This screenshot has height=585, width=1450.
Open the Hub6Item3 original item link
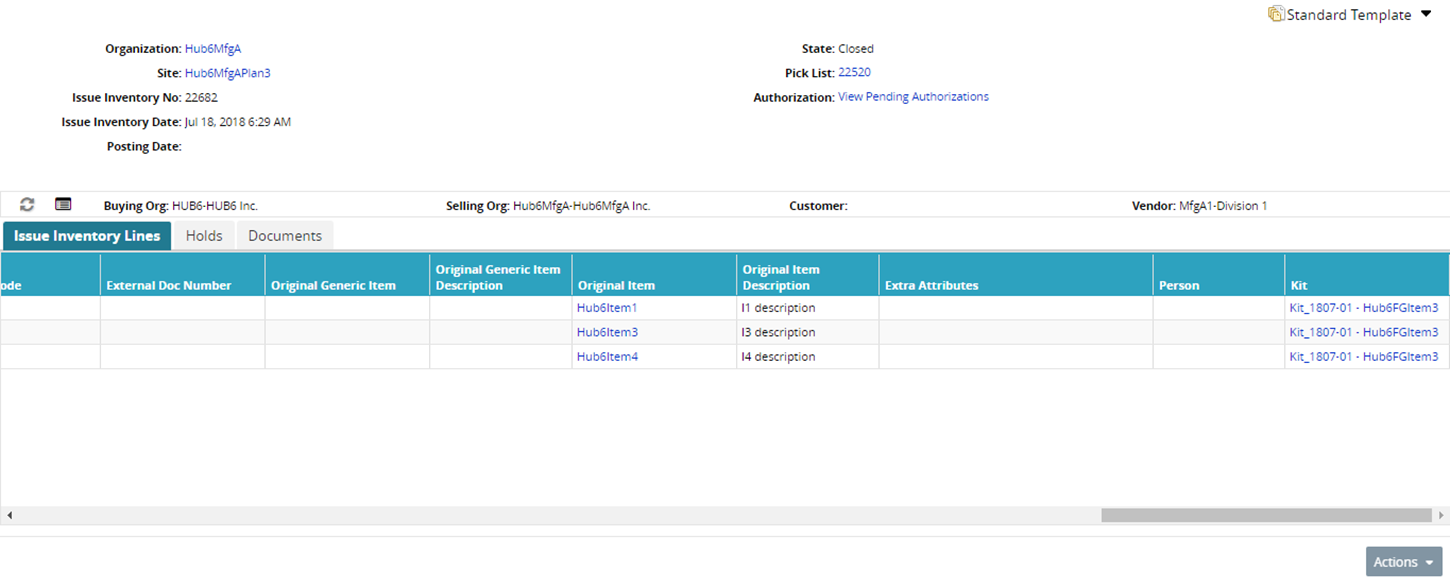607,332
